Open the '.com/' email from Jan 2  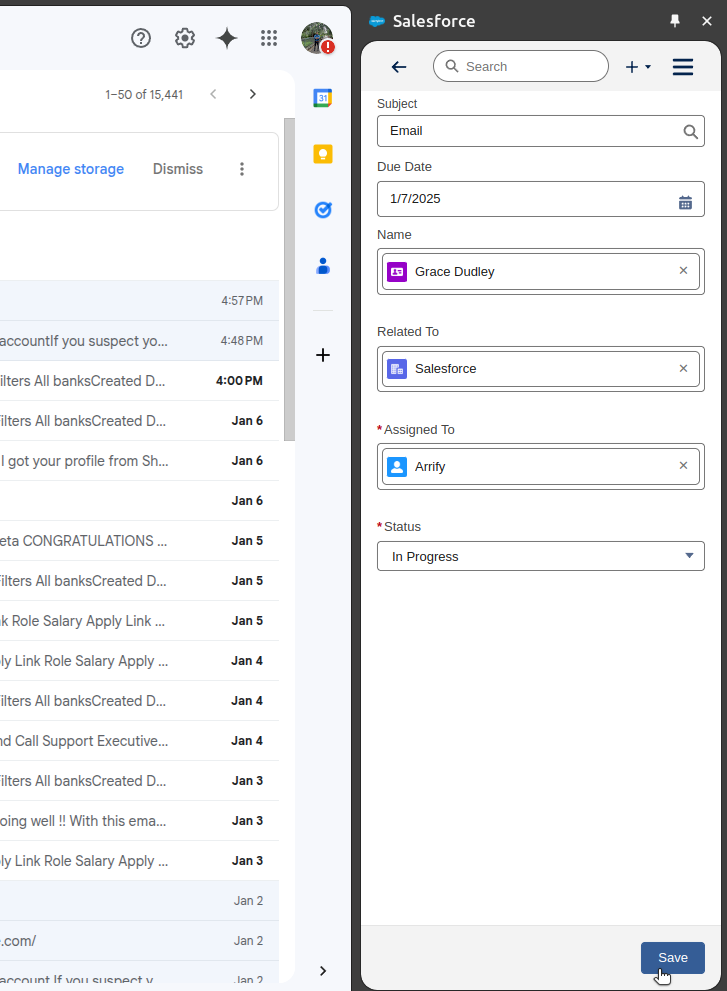tap(139, 941)
